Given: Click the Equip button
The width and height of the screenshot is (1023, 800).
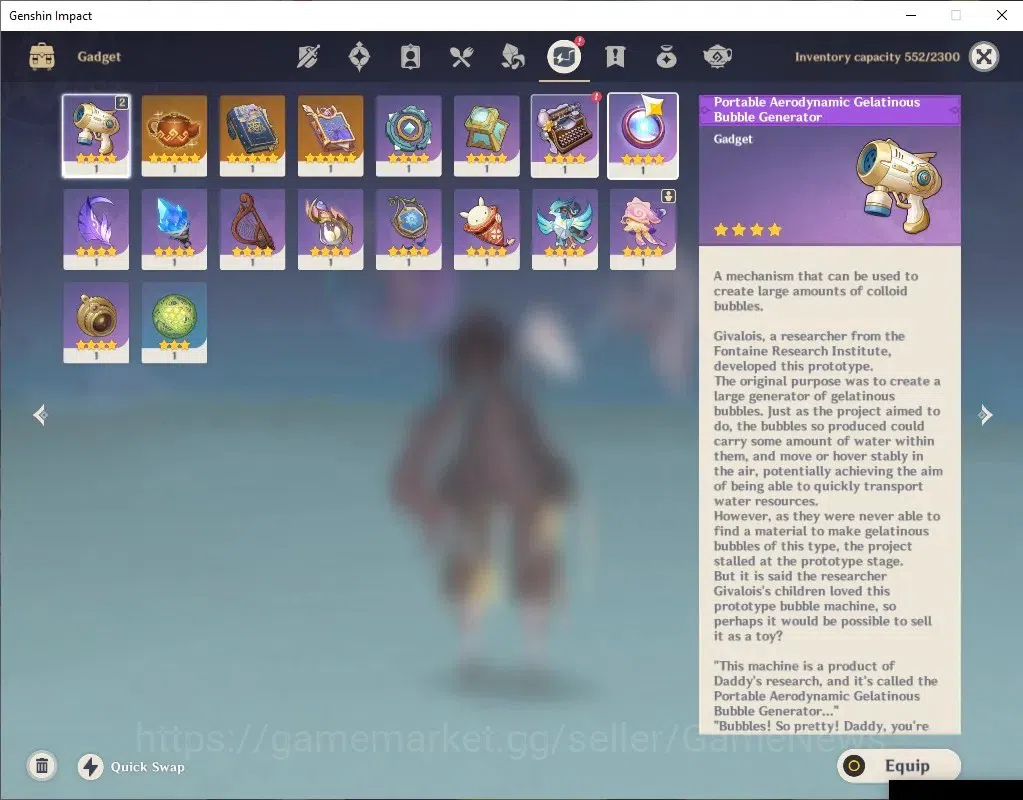Looking at the screenshot, I should 898,765.
